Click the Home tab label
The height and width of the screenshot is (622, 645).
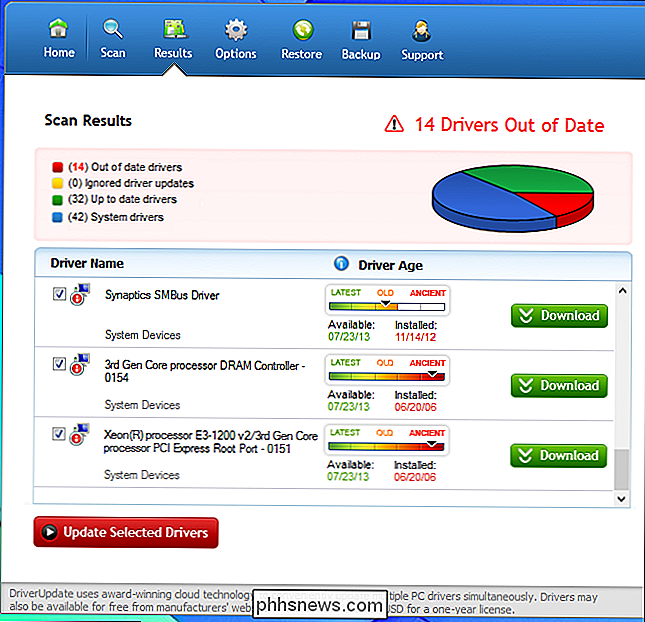coord(59,52)
